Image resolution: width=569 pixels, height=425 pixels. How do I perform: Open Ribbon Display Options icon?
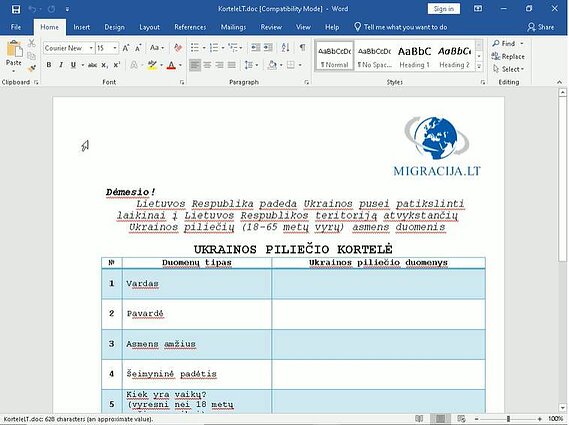(x=478, y=9)
